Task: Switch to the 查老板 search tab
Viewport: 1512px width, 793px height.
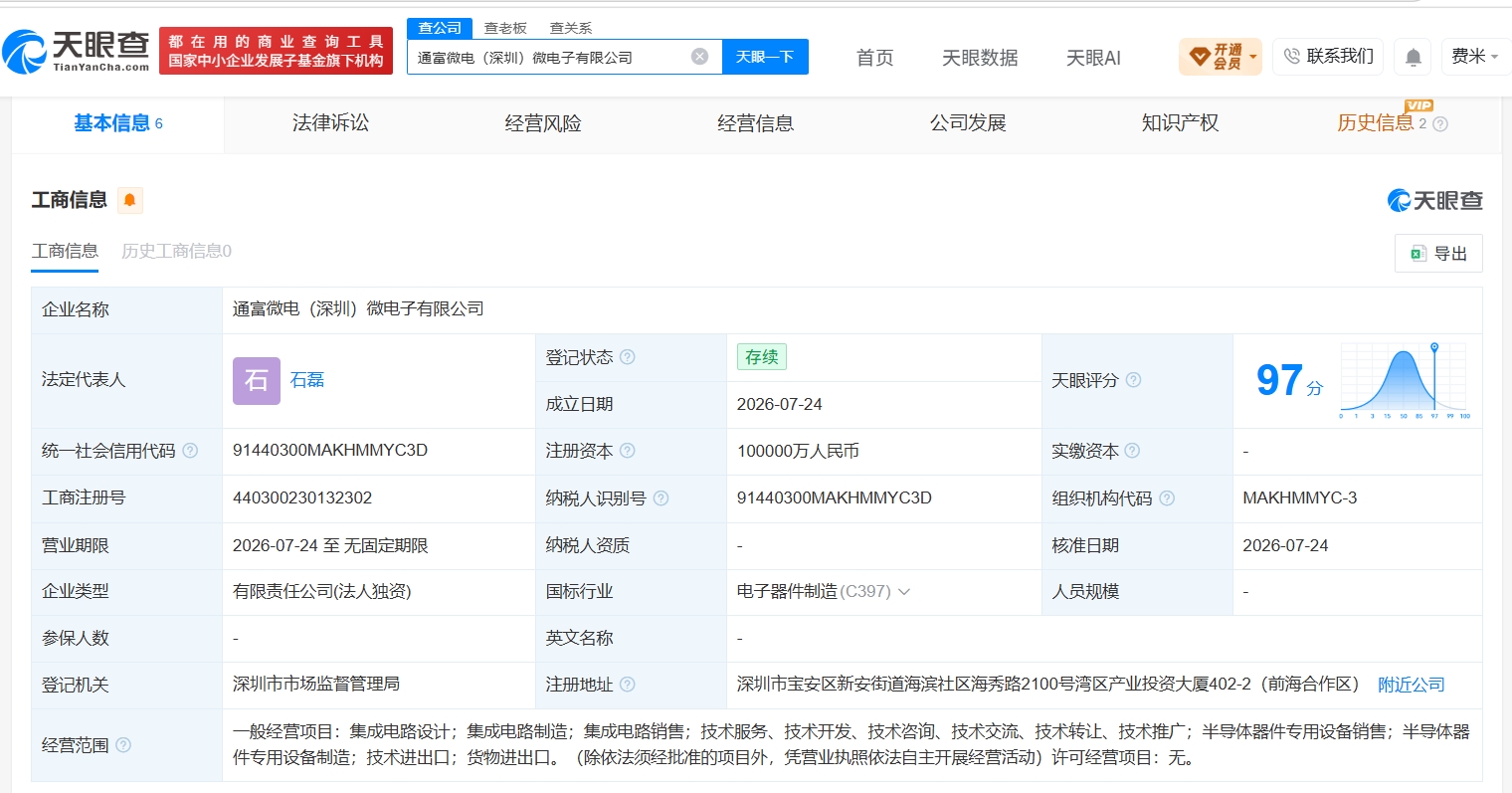Action: tap(505, 28)
